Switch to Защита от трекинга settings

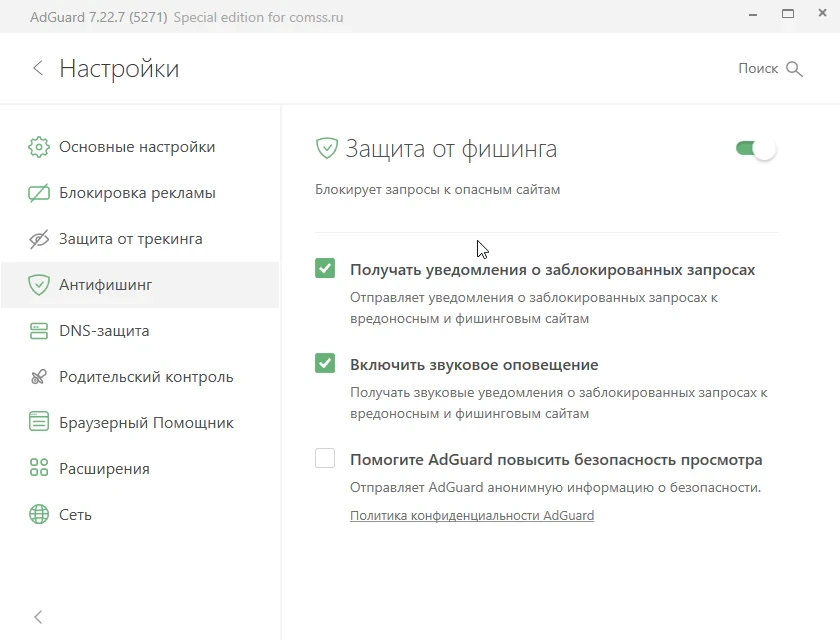point(140,239)
